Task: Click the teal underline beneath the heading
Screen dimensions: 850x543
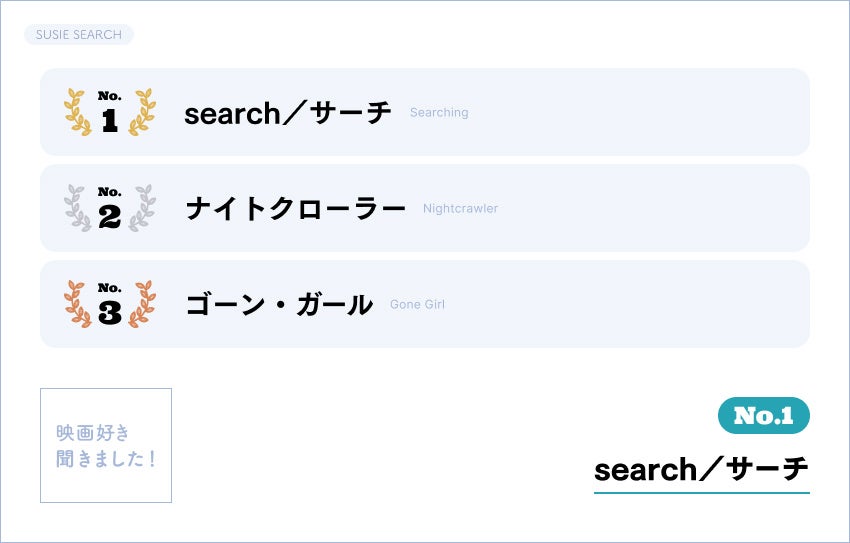Action: 701,492
